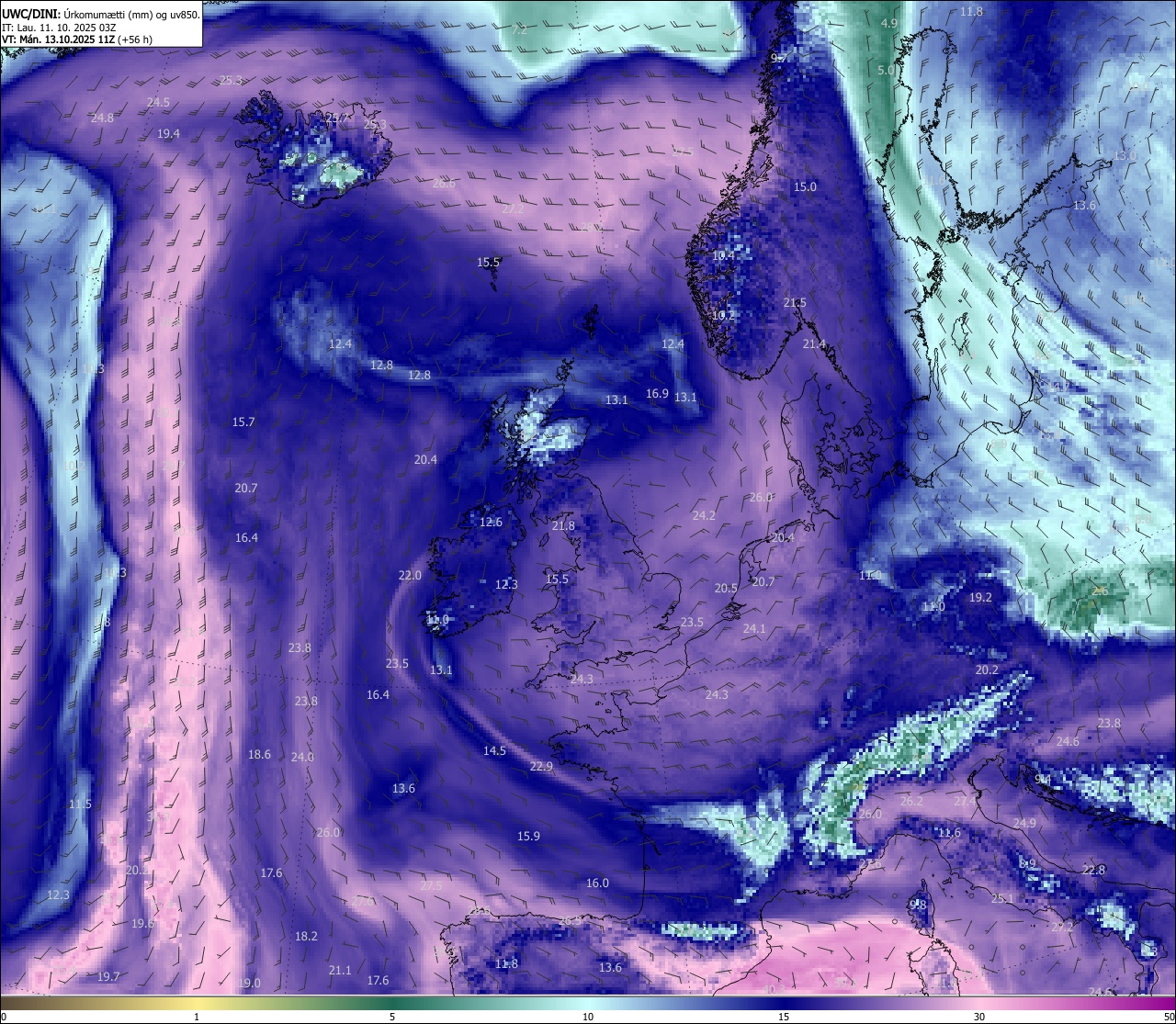Click the 22.0 value west of Ireland
Viewport: 1176px width, 1024px height.
410,575
